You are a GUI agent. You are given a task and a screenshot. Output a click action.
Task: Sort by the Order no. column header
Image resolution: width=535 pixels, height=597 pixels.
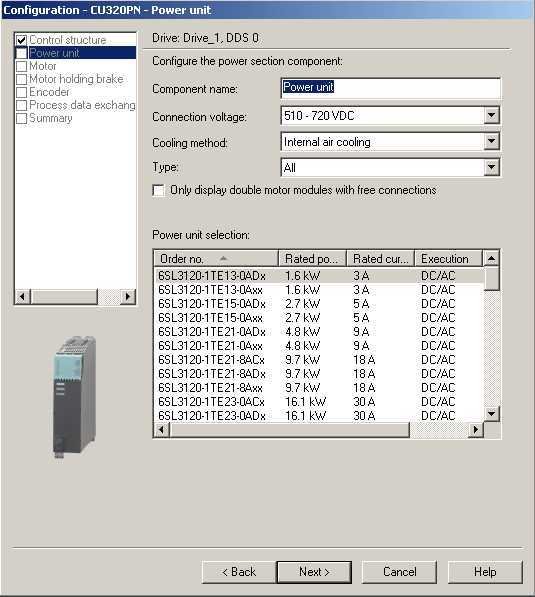pyautogui.click(x=216, y=259)
